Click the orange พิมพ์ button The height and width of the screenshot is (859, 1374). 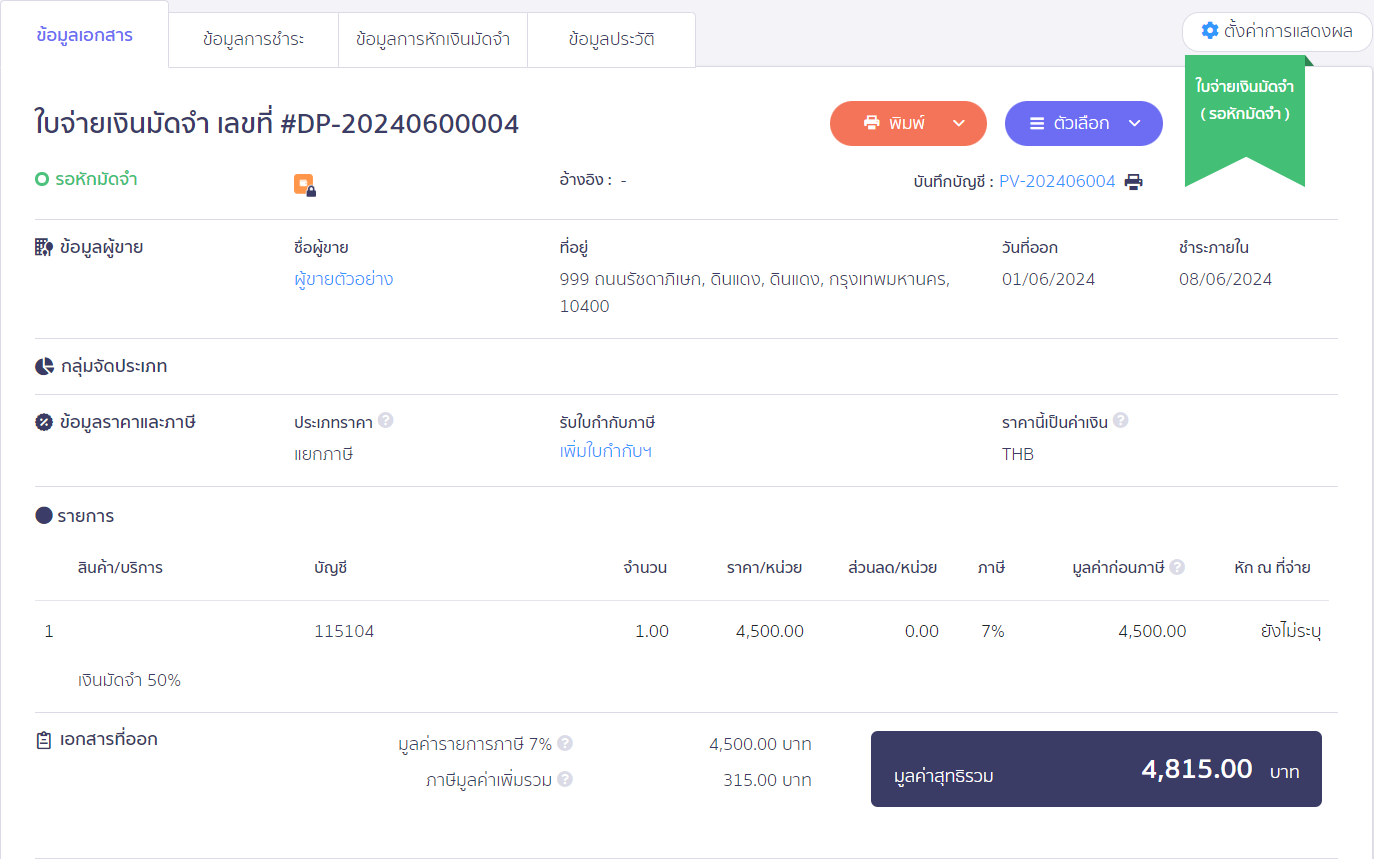(908, 123)
